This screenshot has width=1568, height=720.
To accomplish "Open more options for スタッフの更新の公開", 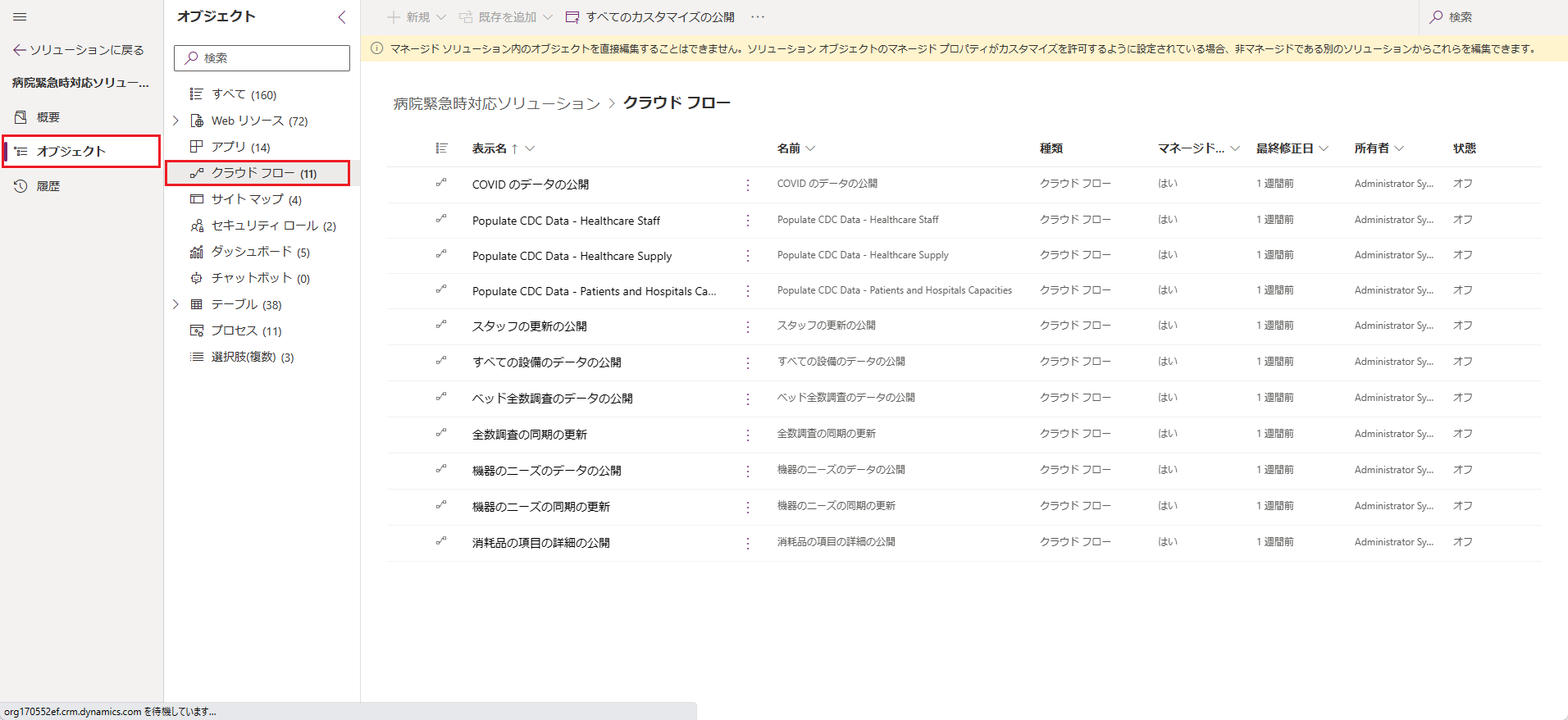I will 748,327.
